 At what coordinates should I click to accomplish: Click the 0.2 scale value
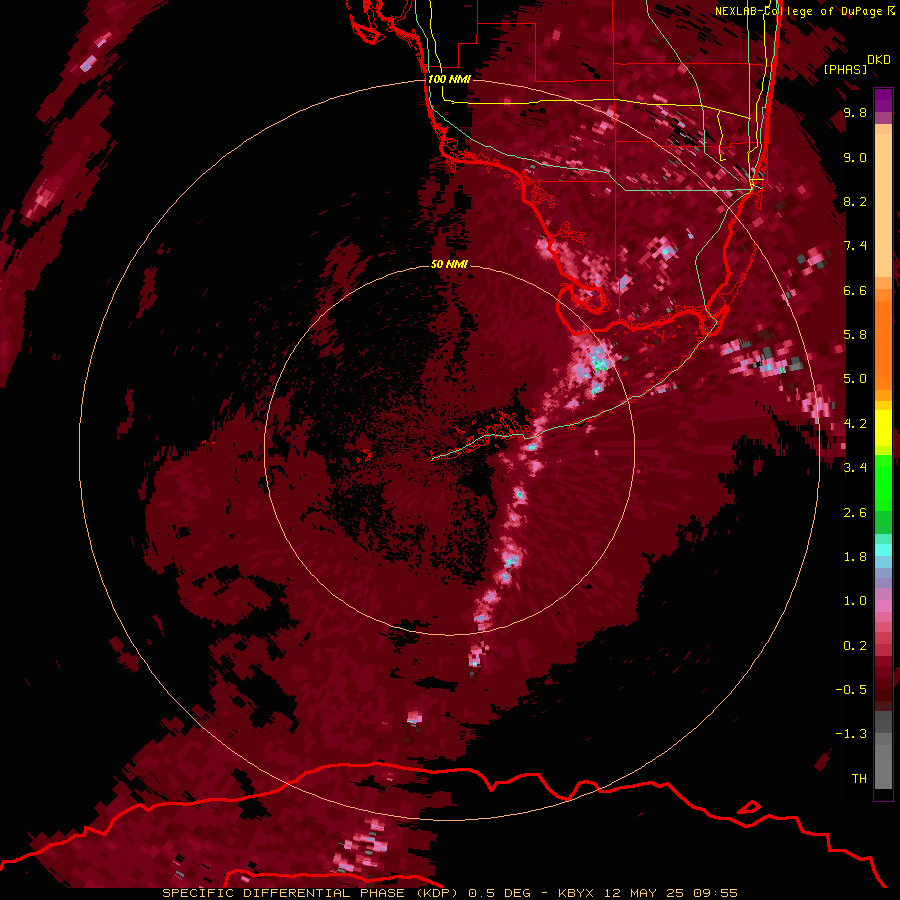click(855, 646)
